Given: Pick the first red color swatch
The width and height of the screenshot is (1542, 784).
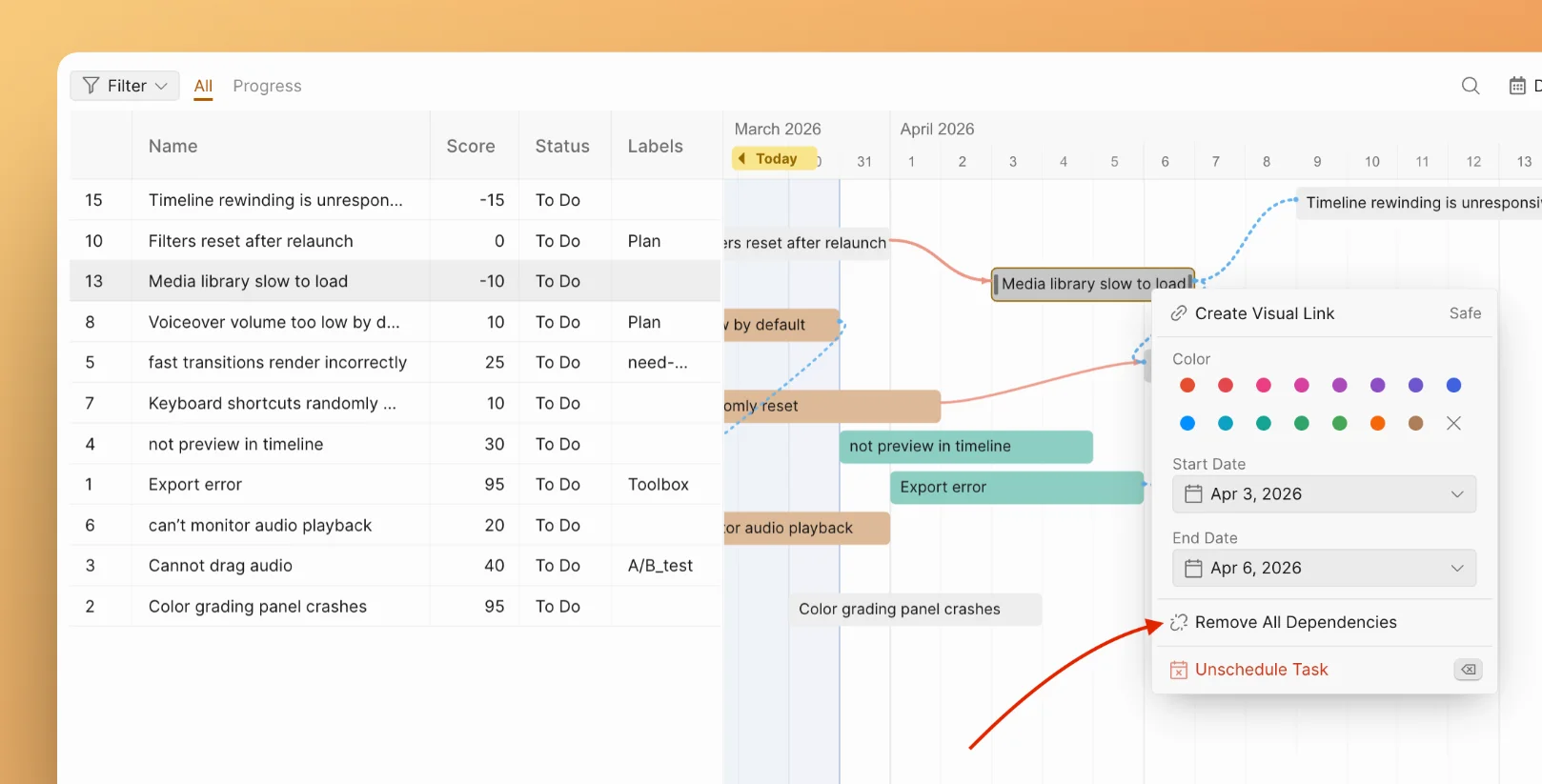Looking at the screenshot, I should (x=1187, y=385).
